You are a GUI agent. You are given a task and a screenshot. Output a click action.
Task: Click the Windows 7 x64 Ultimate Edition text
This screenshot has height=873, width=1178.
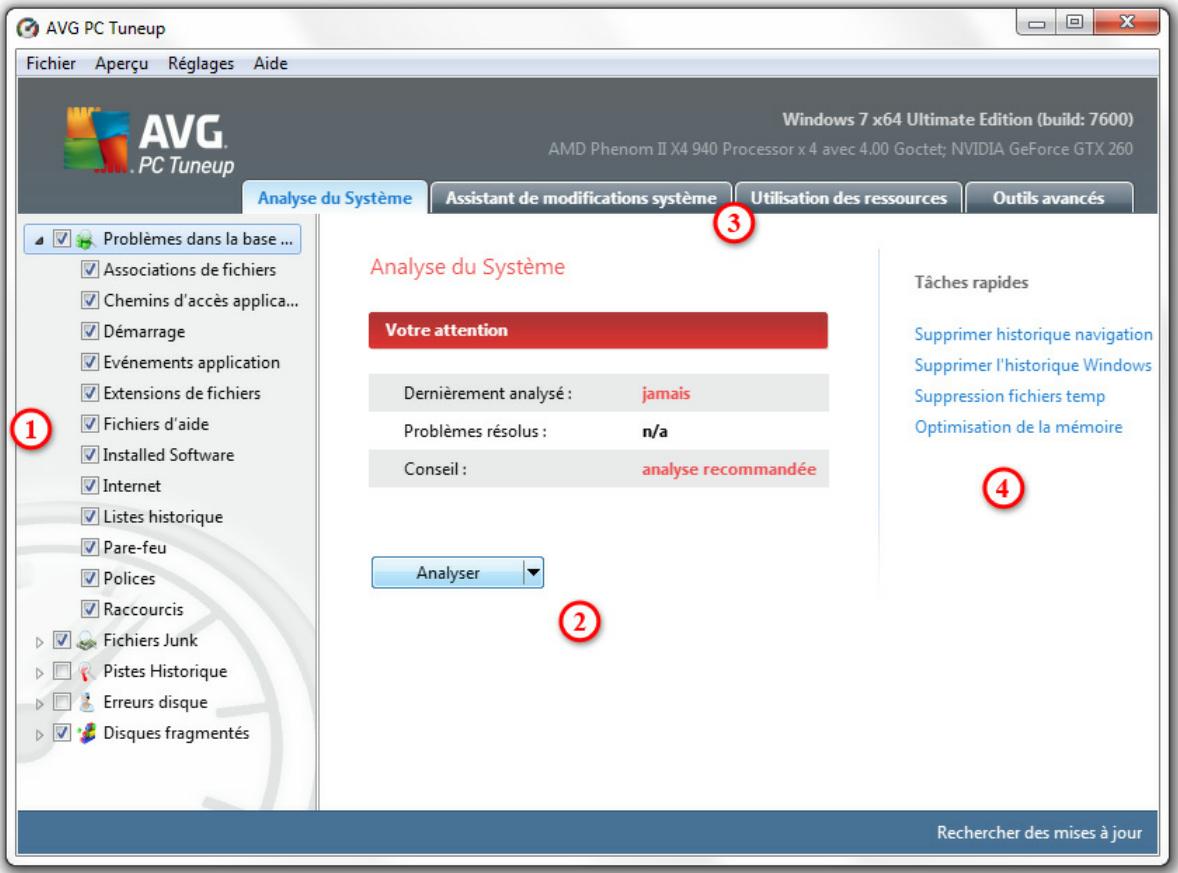957,119
